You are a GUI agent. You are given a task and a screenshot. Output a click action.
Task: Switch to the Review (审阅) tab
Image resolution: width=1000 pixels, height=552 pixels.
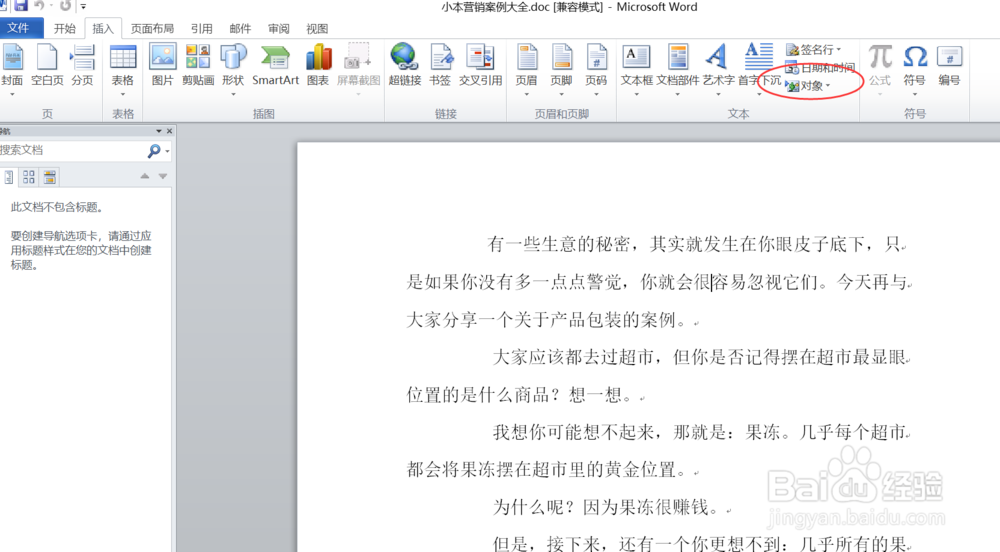pos(278,29)
